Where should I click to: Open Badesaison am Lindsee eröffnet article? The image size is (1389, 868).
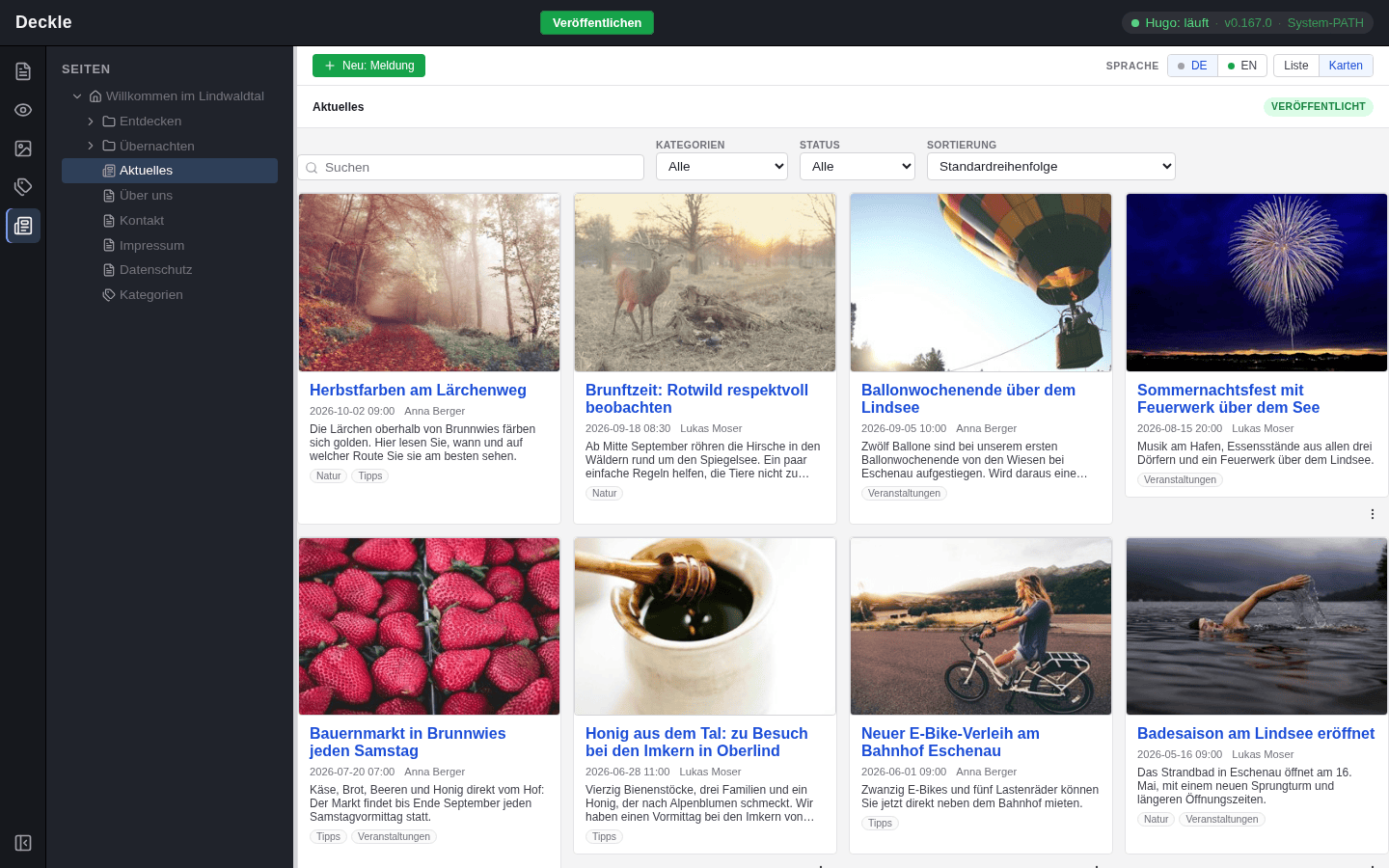point(1256,734)
